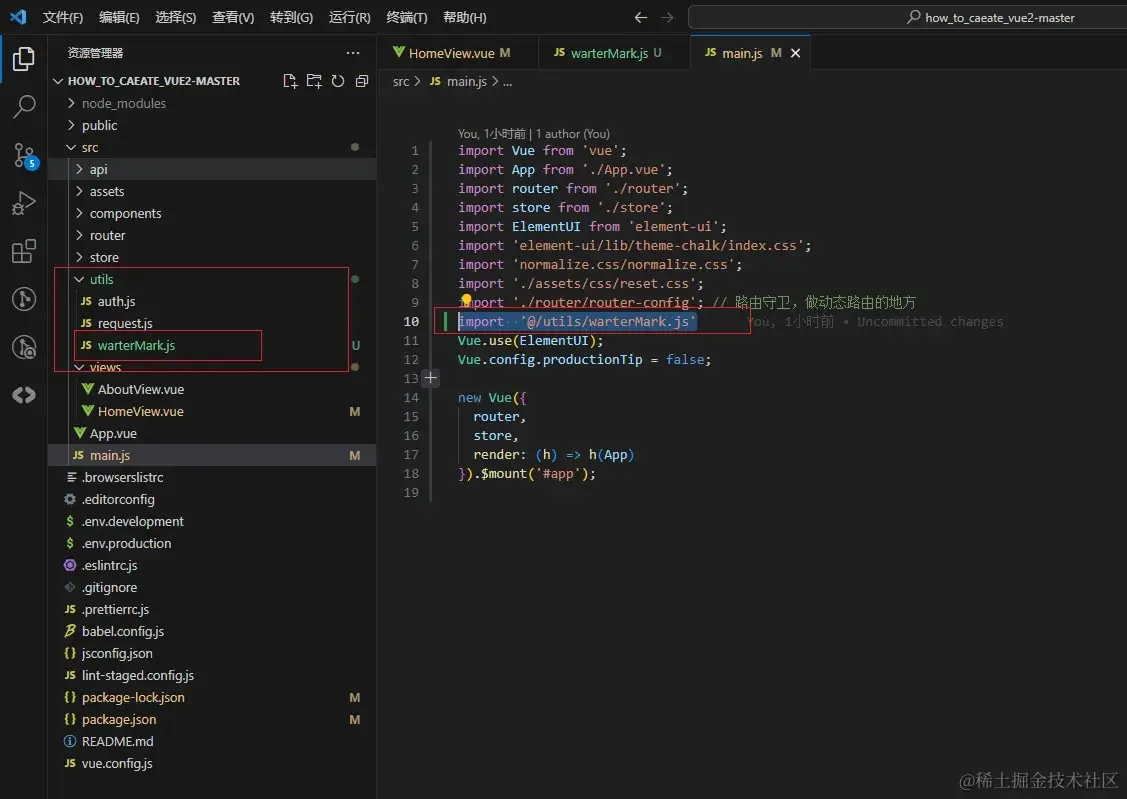1127x799 pixels.
Task: Open the 选择(S) menu
Action: click(x=176, y=17)
